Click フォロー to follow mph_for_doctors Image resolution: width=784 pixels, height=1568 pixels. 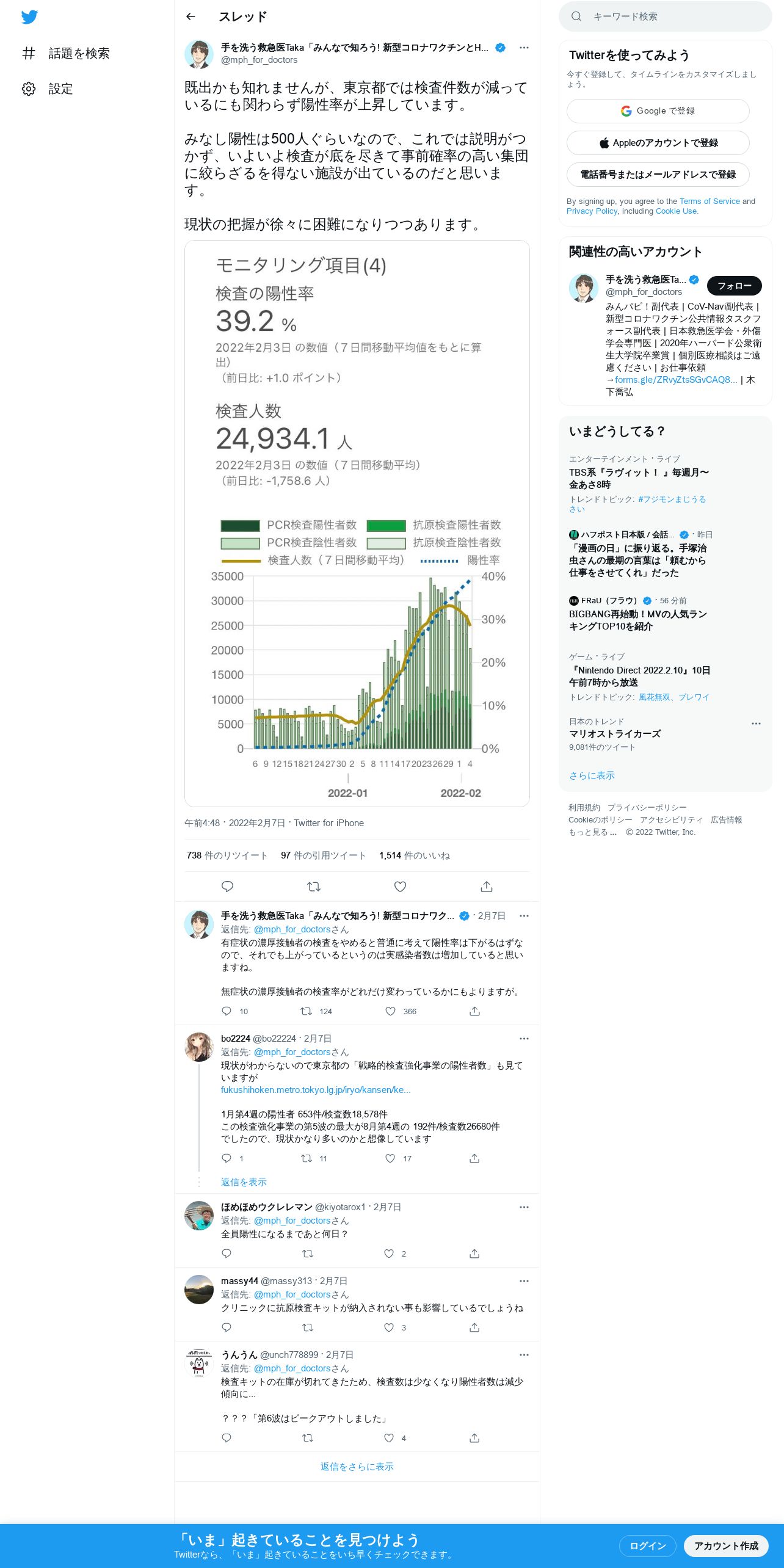pos(735,286)
